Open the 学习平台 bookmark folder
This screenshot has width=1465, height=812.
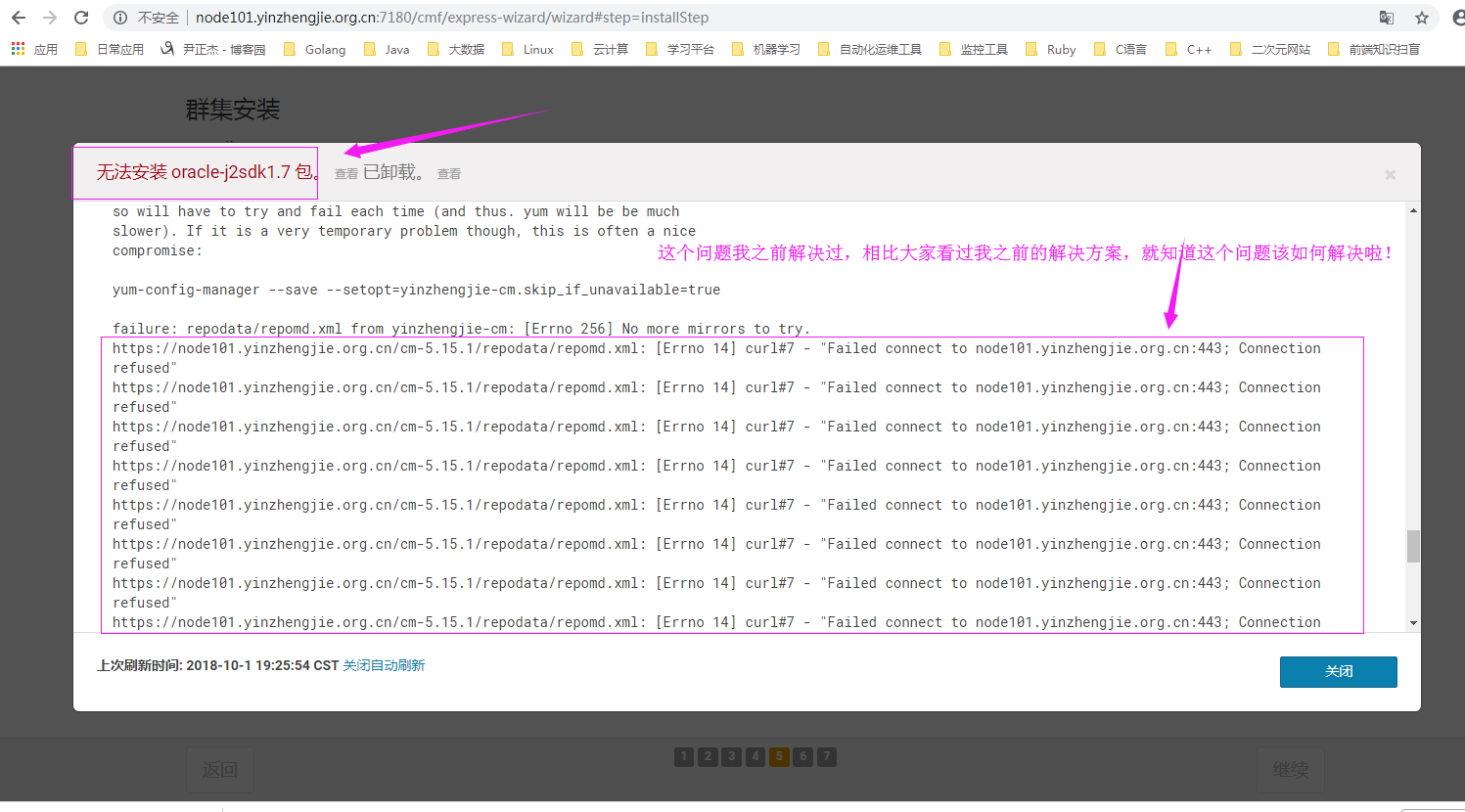(x=680, y=49)
